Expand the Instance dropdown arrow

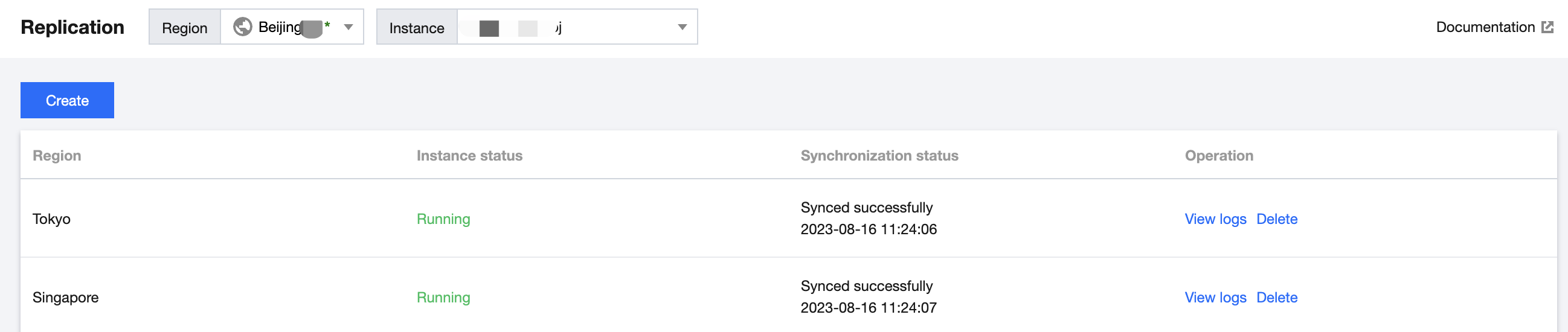click(x=682, y=27)
